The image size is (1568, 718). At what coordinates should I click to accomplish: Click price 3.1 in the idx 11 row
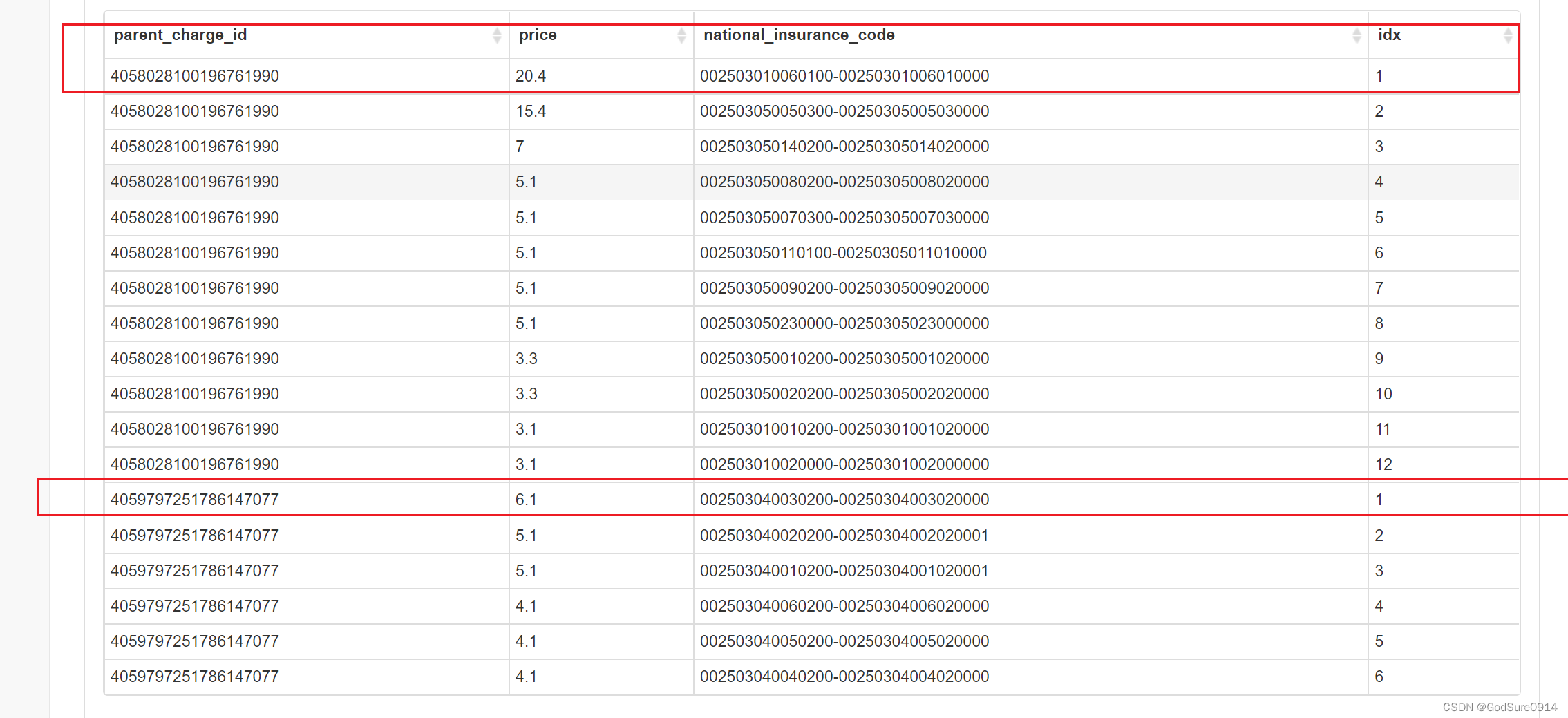click(526, 429)
